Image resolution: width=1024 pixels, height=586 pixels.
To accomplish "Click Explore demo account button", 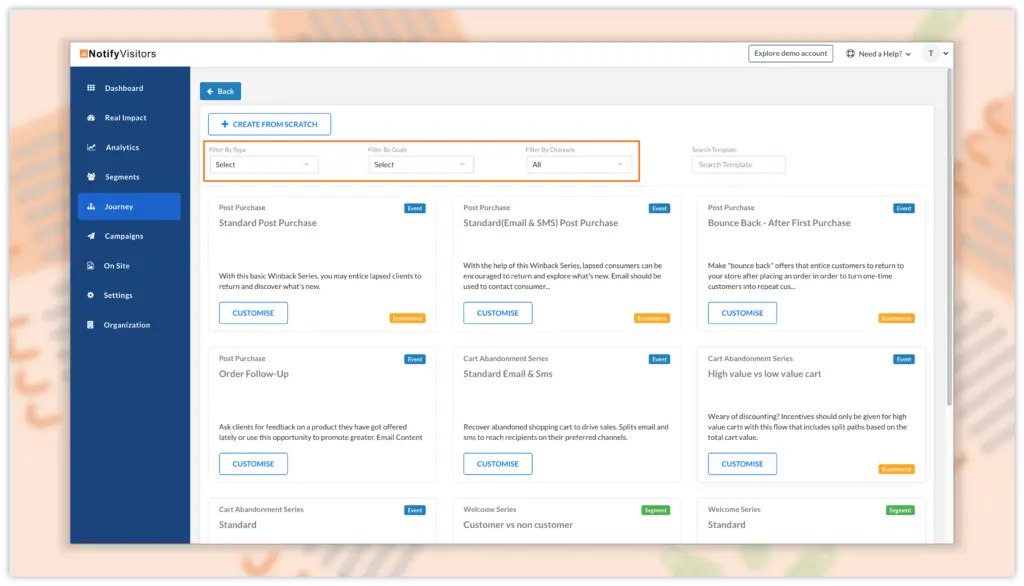I will (x=790, y=54).
